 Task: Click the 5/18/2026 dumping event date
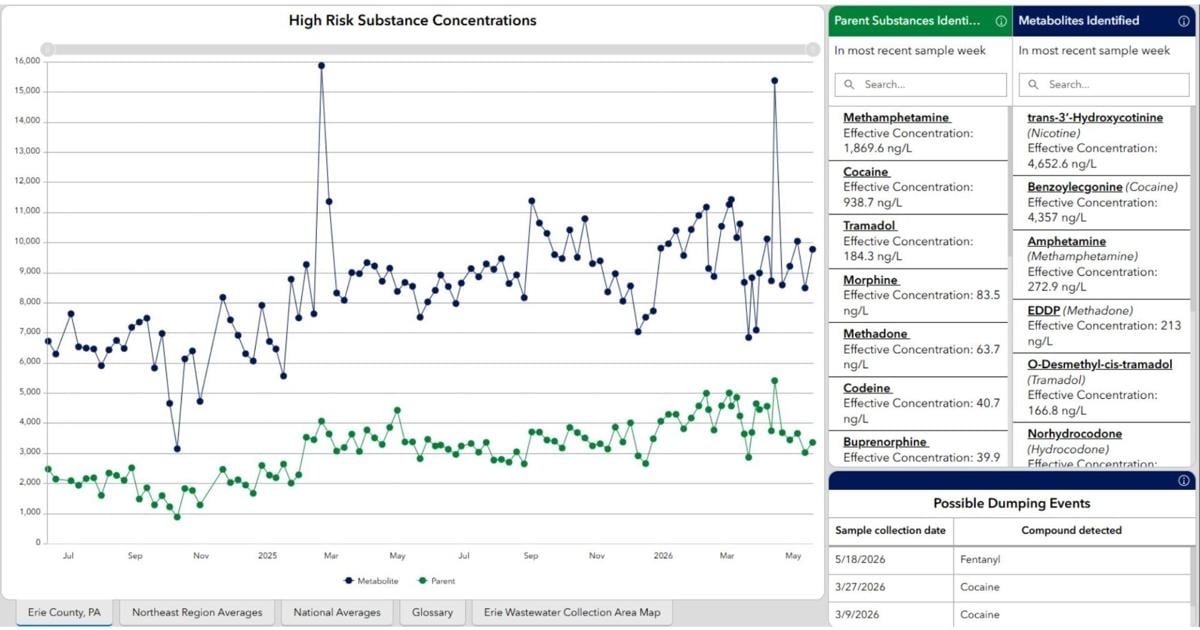859,560
